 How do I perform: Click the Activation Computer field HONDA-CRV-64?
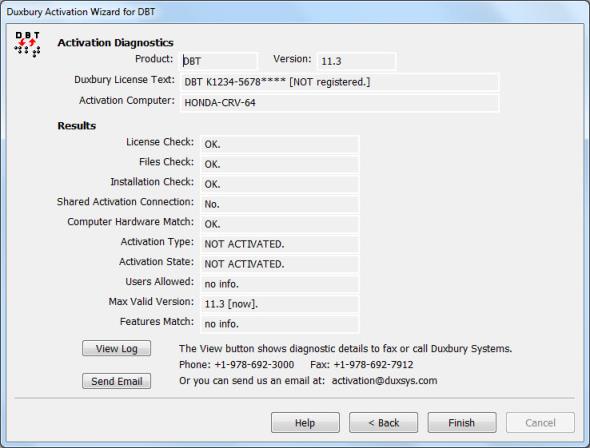tap(340, 103)
